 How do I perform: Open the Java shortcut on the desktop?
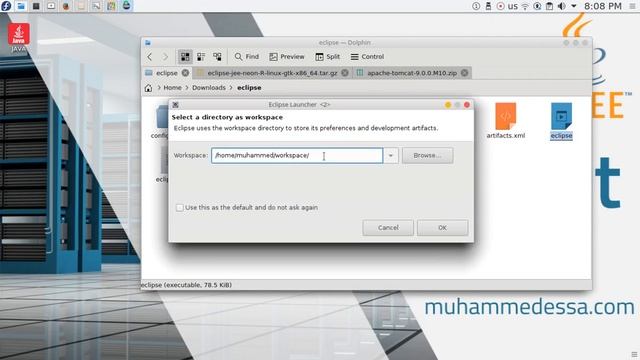pyautogui.click(x=18, y=38)
